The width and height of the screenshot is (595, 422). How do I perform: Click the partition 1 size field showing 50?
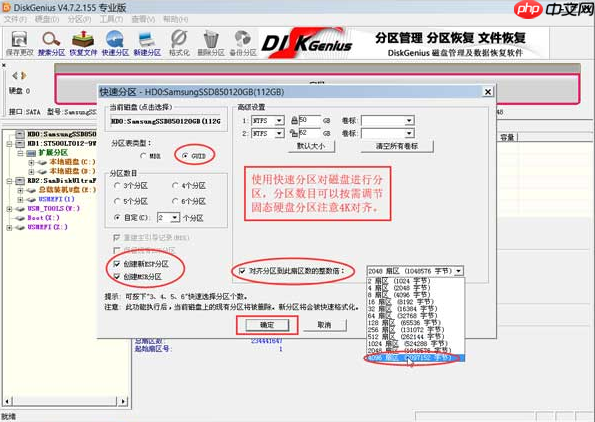pos(309,120)
